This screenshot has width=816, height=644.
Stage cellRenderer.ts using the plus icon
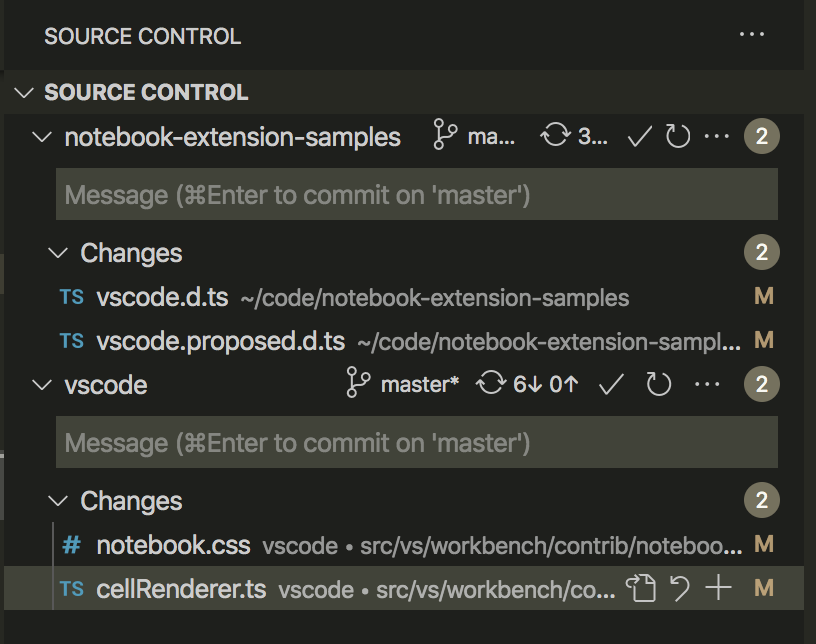[717, 589]
